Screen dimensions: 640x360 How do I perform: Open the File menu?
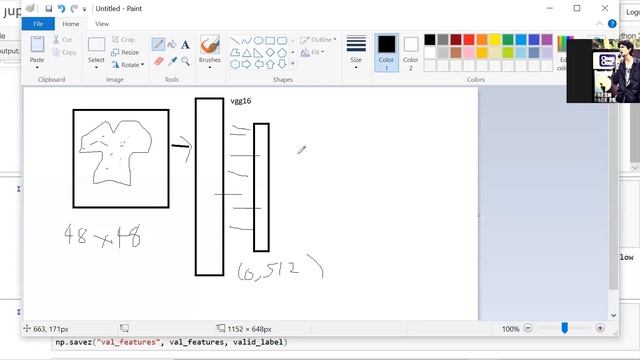(x=38, y=24)
